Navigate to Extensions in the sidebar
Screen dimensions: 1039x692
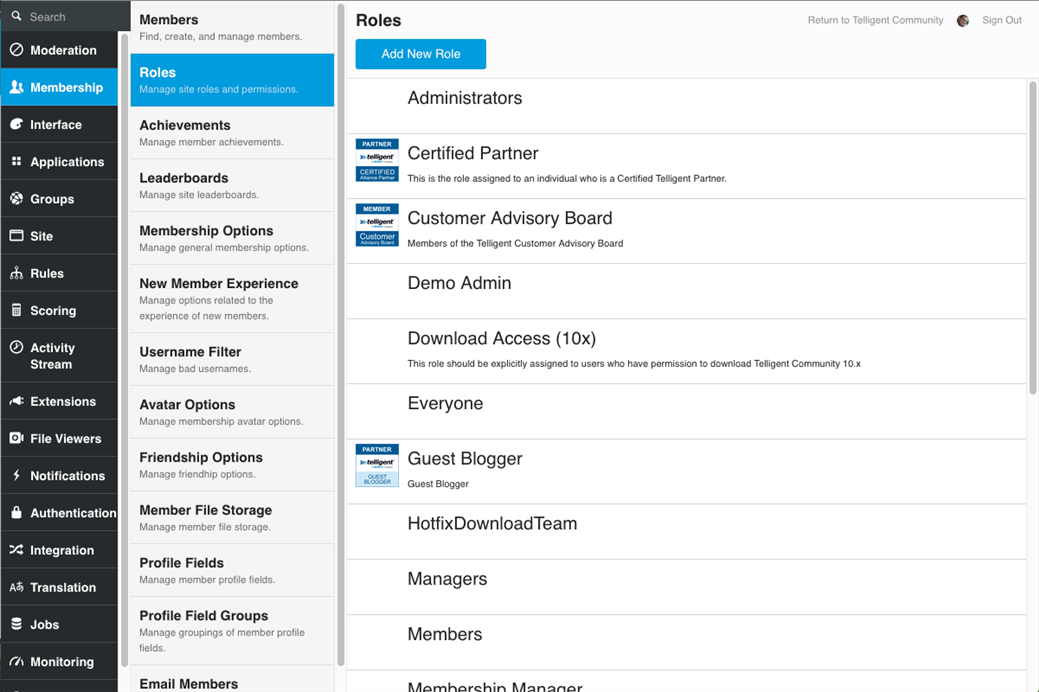tap(59, 401)
